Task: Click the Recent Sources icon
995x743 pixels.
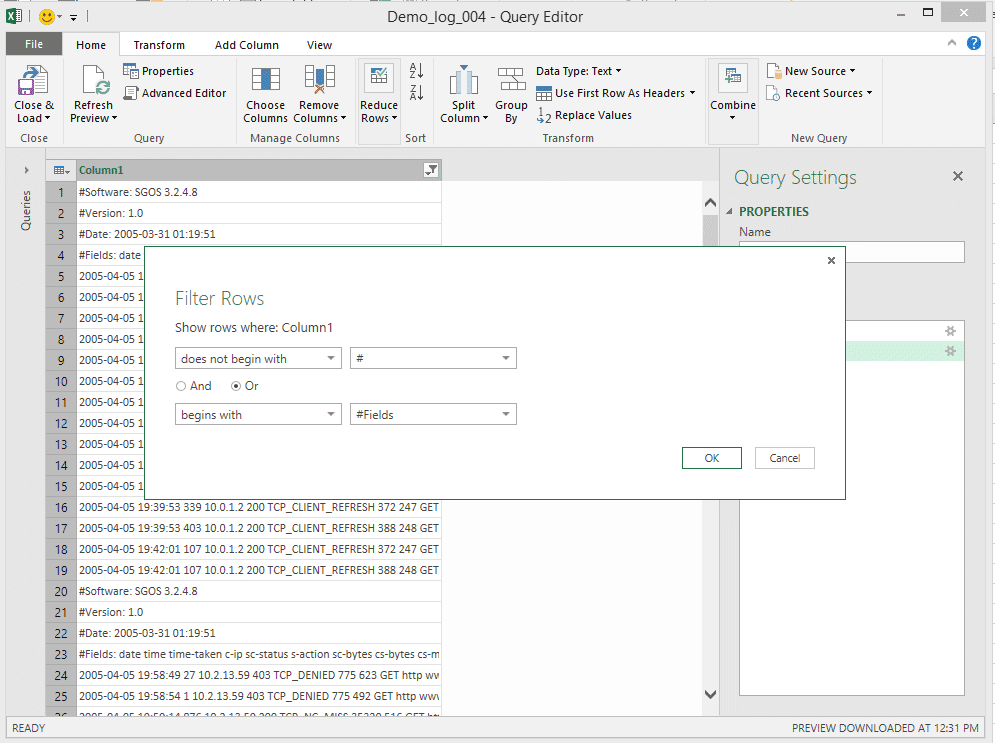Action: click(773, 93)
